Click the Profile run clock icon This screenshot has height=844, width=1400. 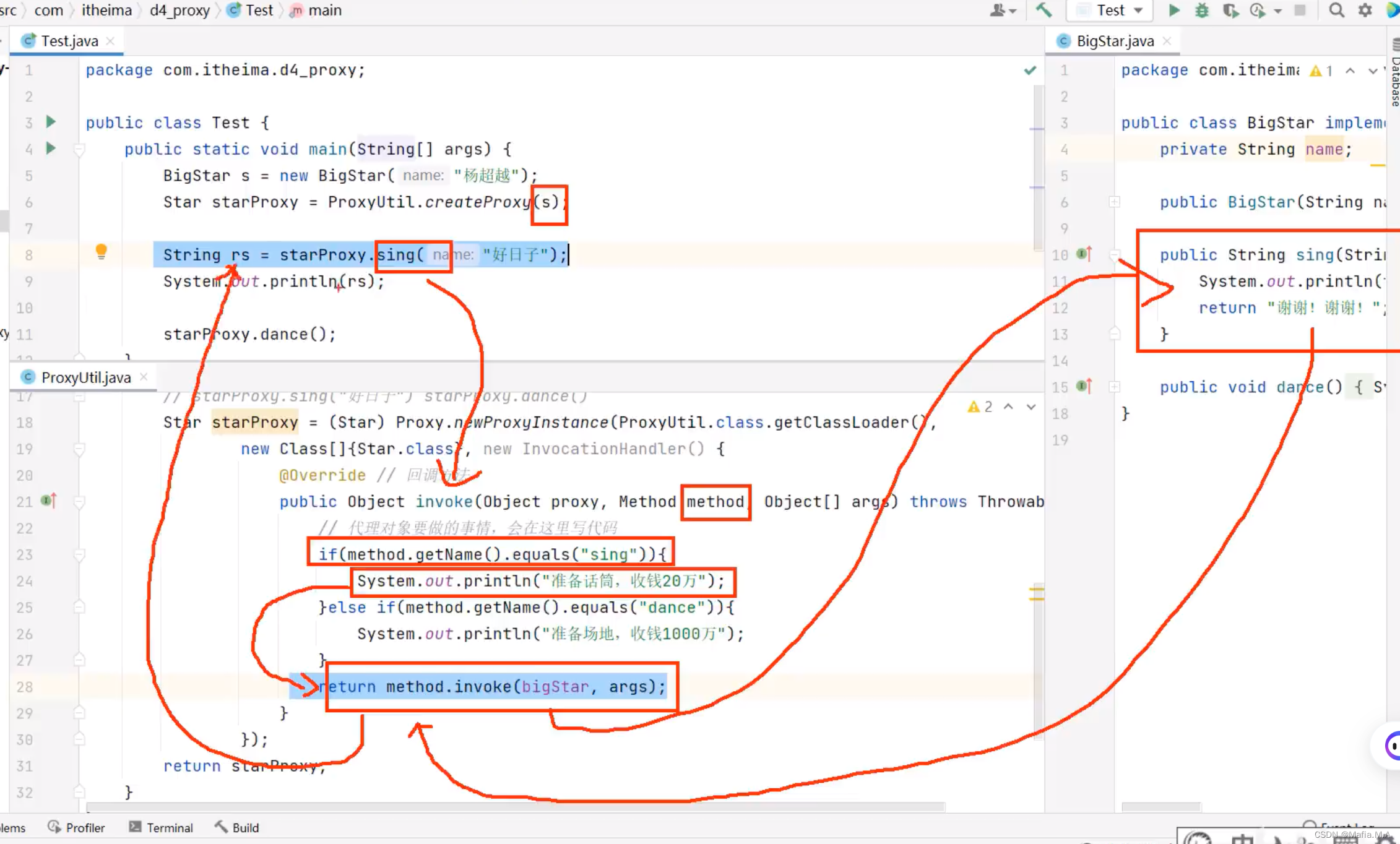click(x=1257, y=11)
